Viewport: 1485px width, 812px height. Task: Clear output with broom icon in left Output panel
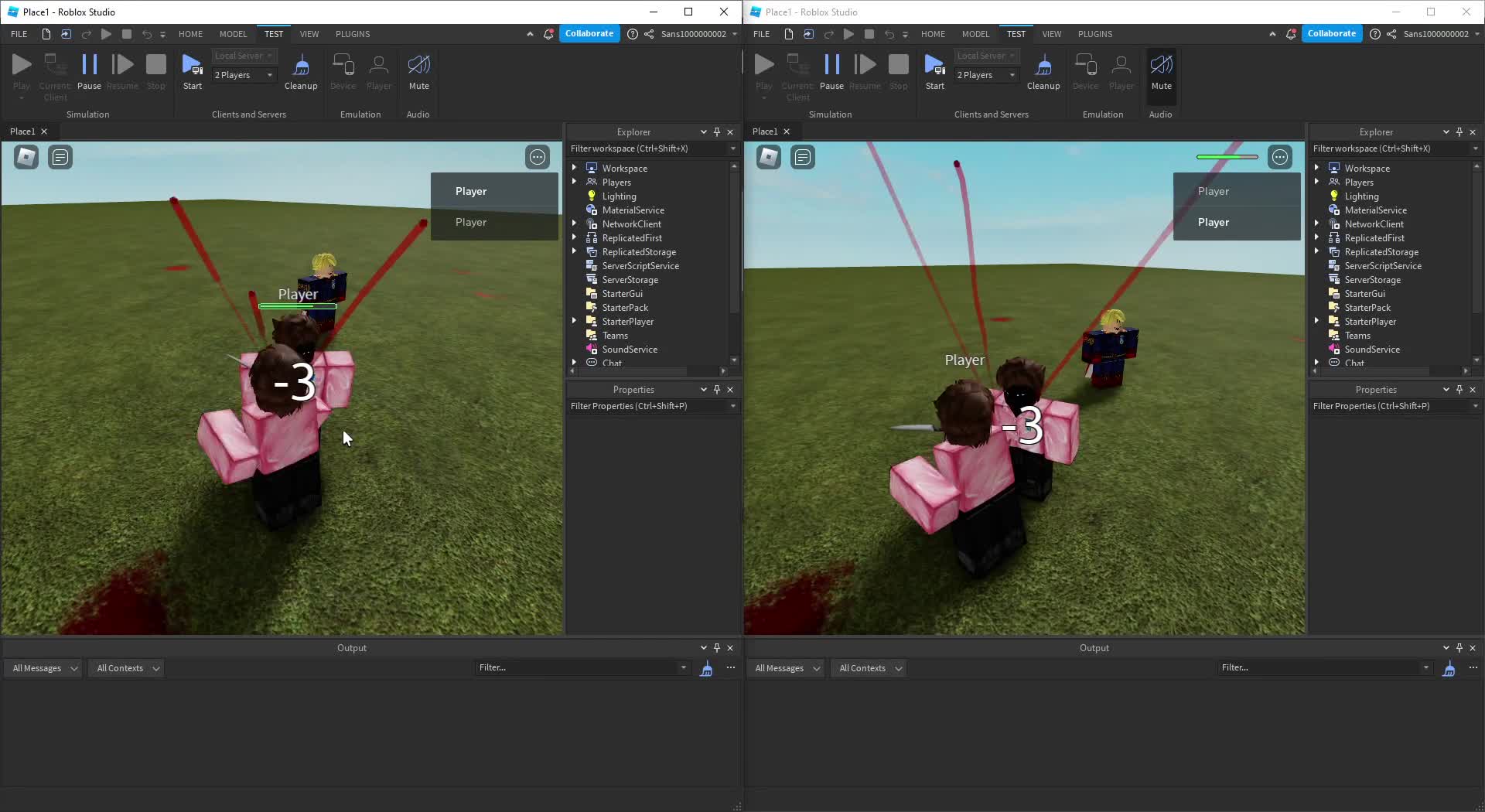point(706,669)
